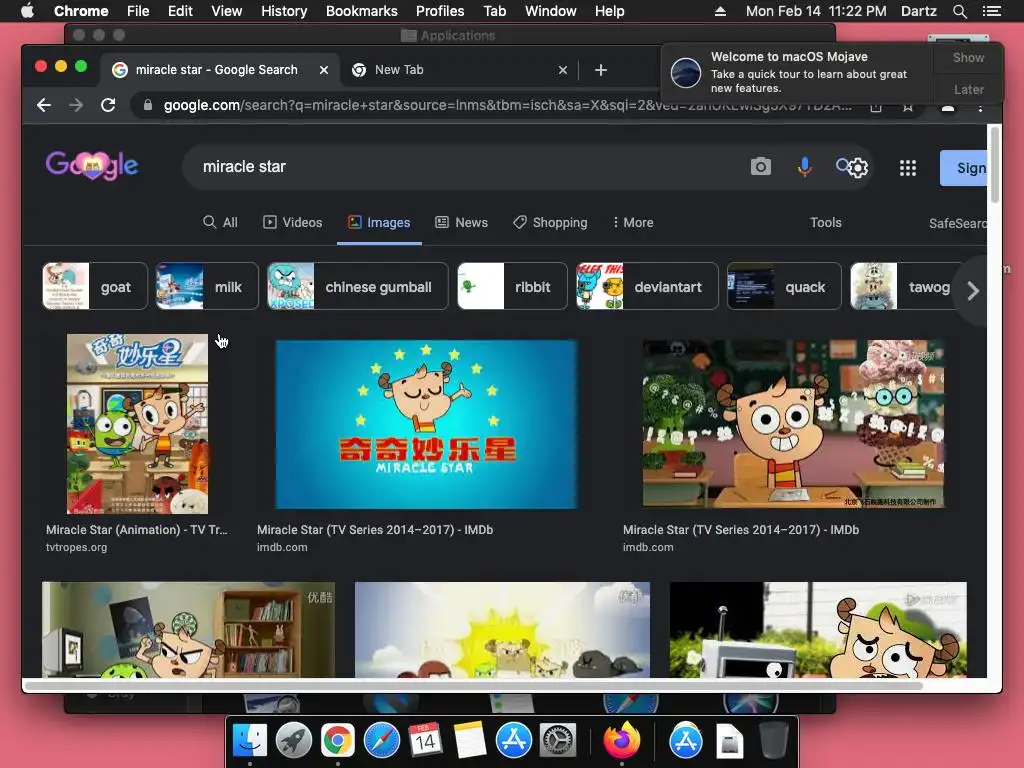Switch to the News tab

tap(462, 222)
